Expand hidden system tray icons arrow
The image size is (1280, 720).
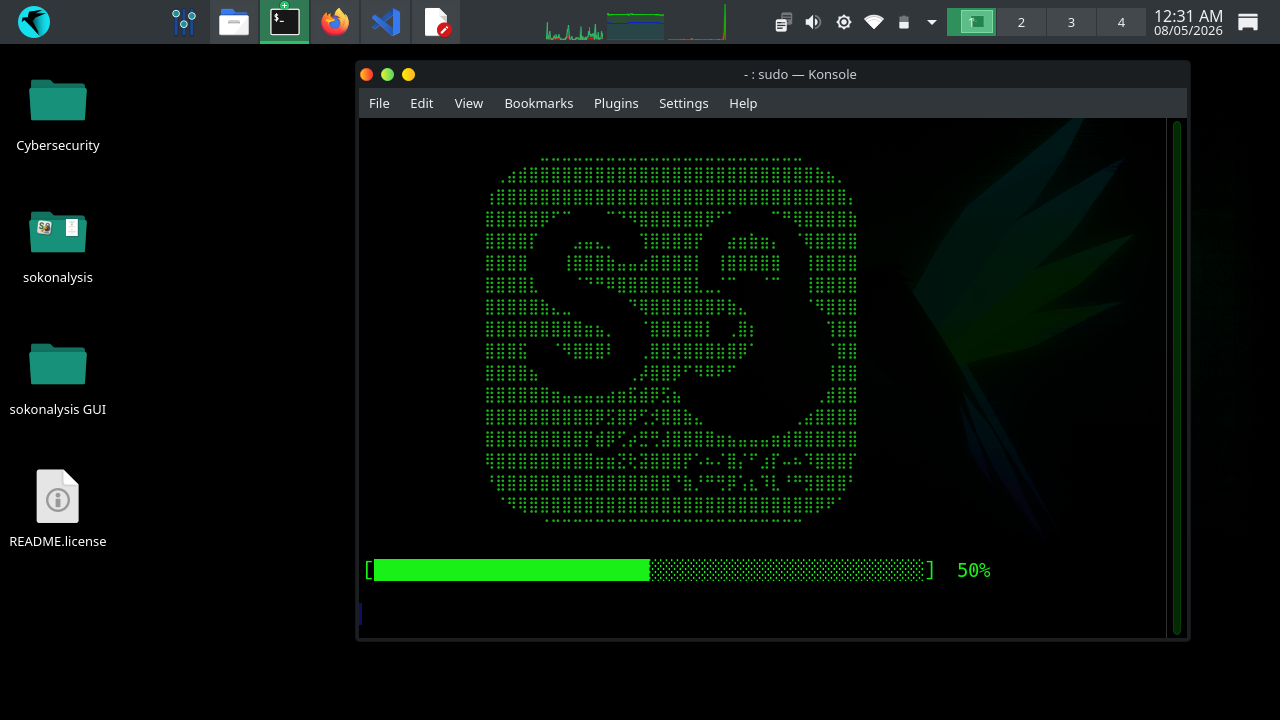pyautogui.click(x=932, y=22)
